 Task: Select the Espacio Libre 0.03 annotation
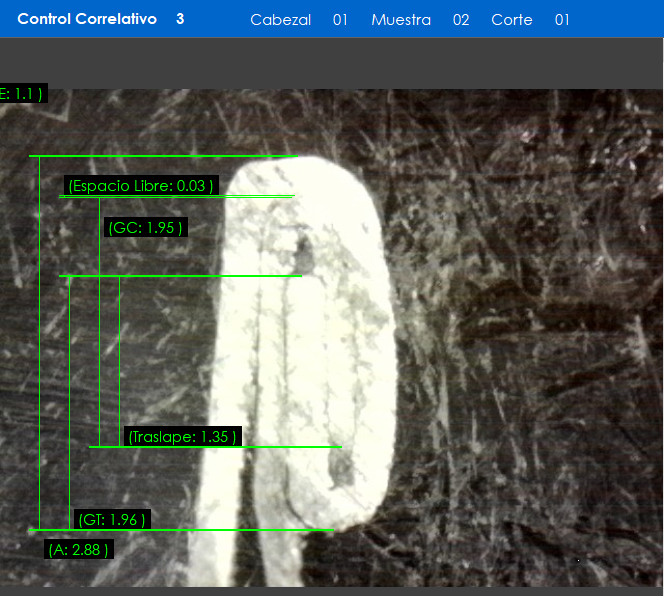(140, 186)
